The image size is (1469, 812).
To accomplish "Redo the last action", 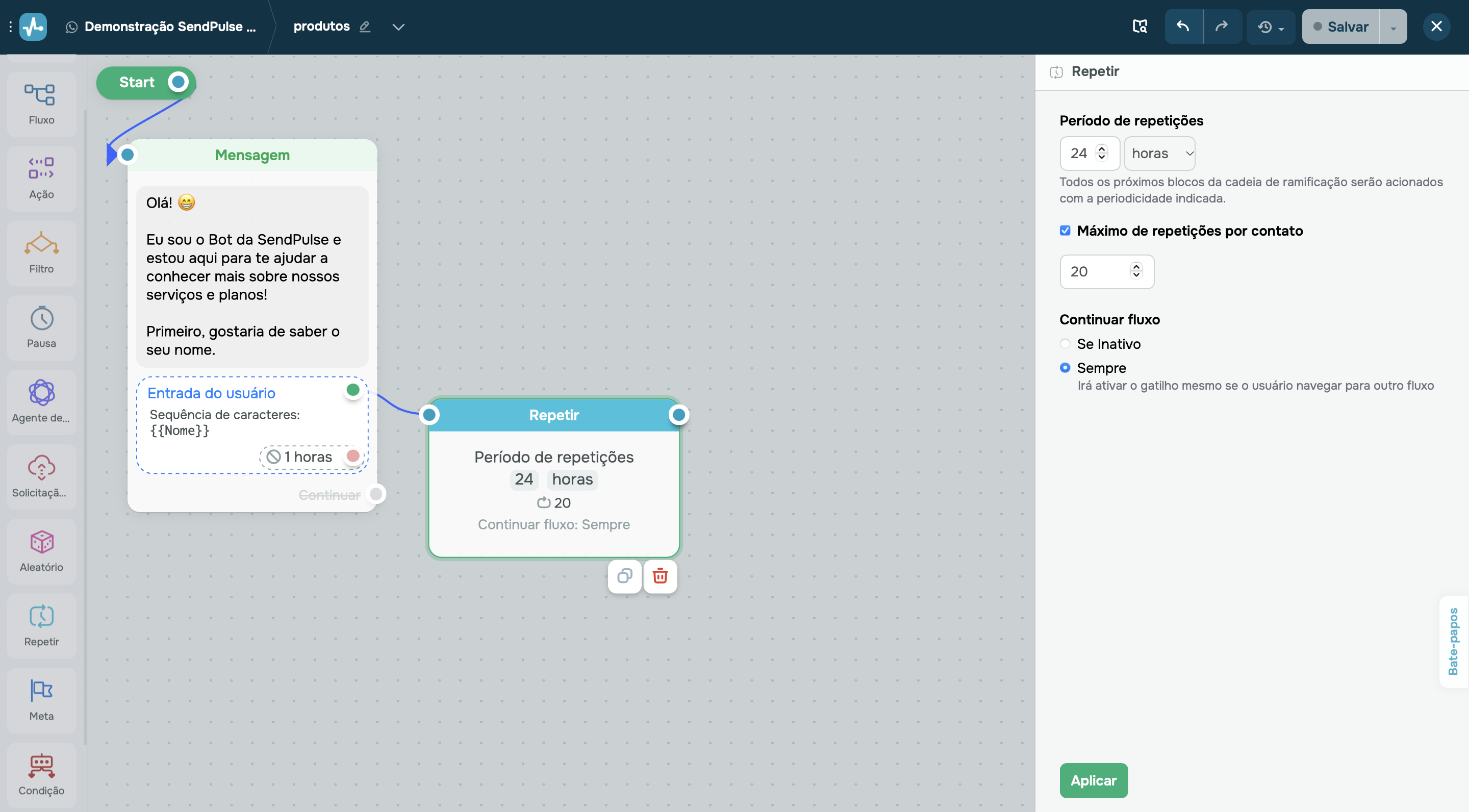I will coord(1222,26).
